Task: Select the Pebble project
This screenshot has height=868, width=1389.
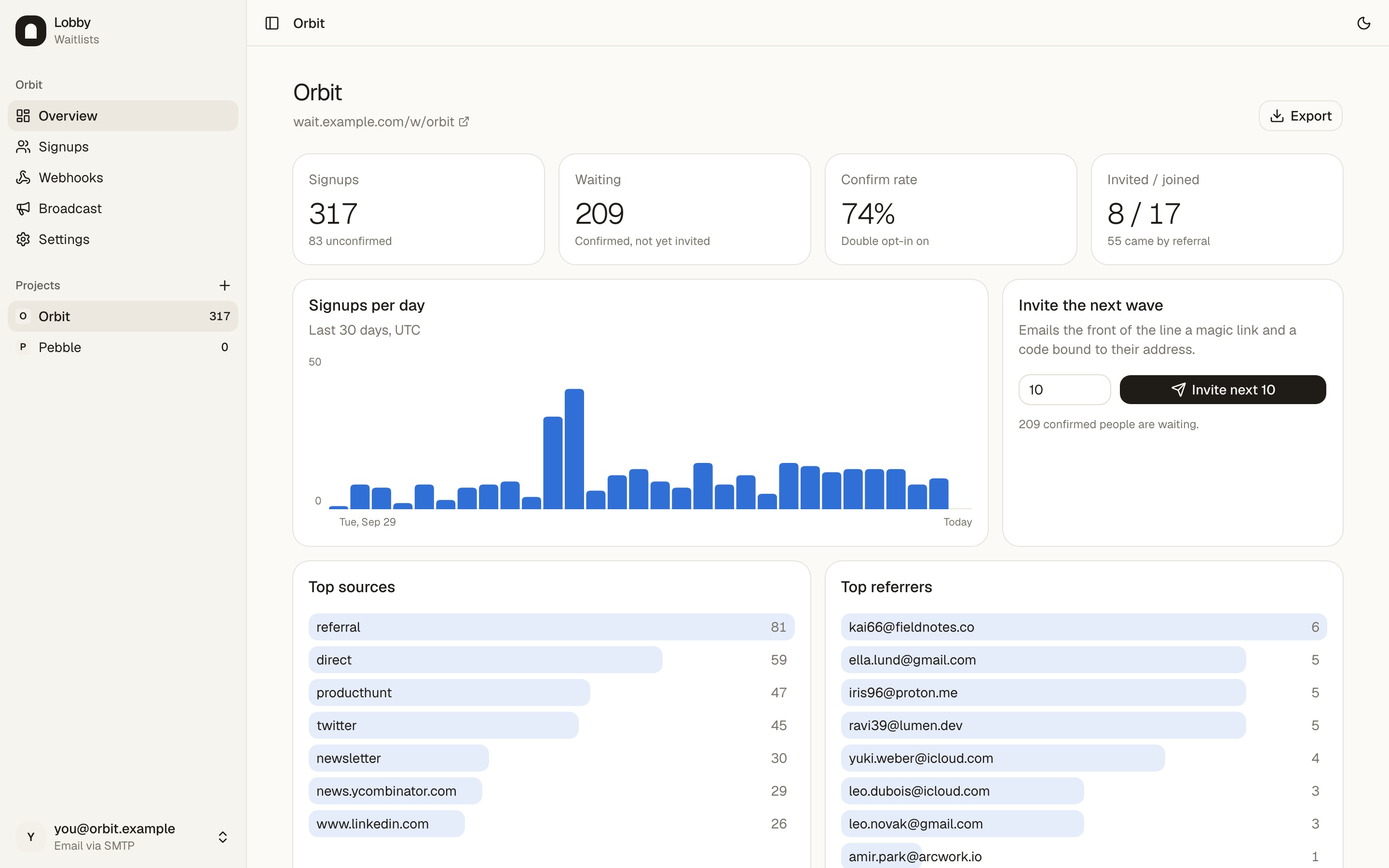Action: tap(123, 347)
